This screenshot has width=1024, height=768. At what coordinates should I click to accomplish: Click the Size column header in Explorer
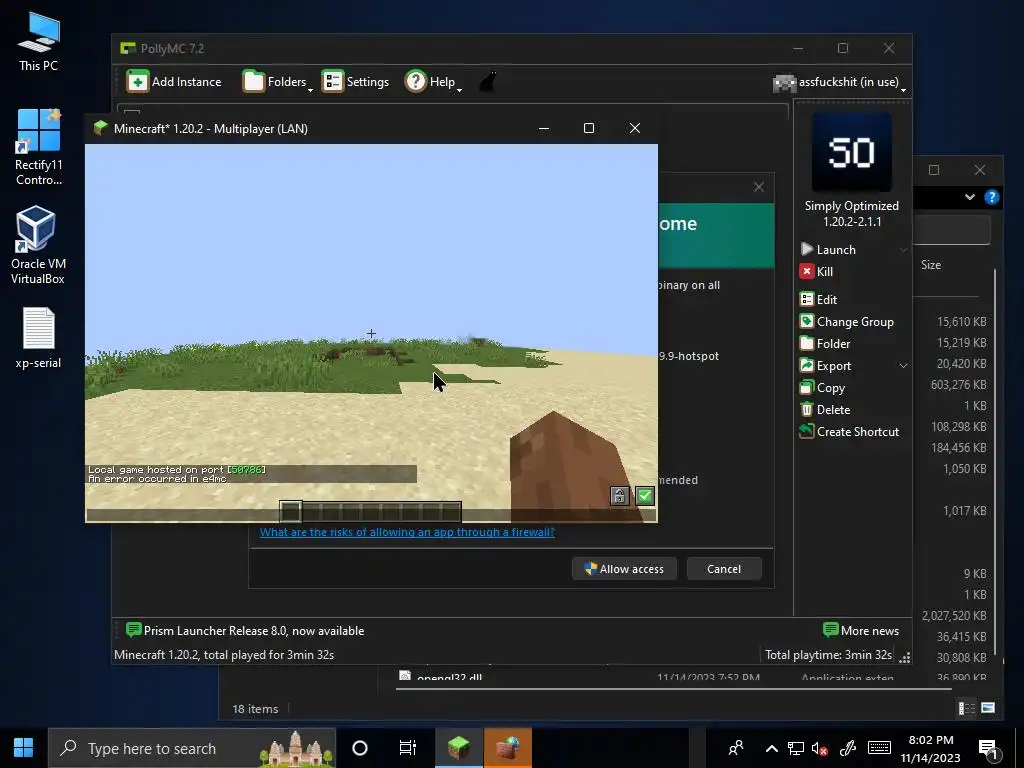click(931, 265)
